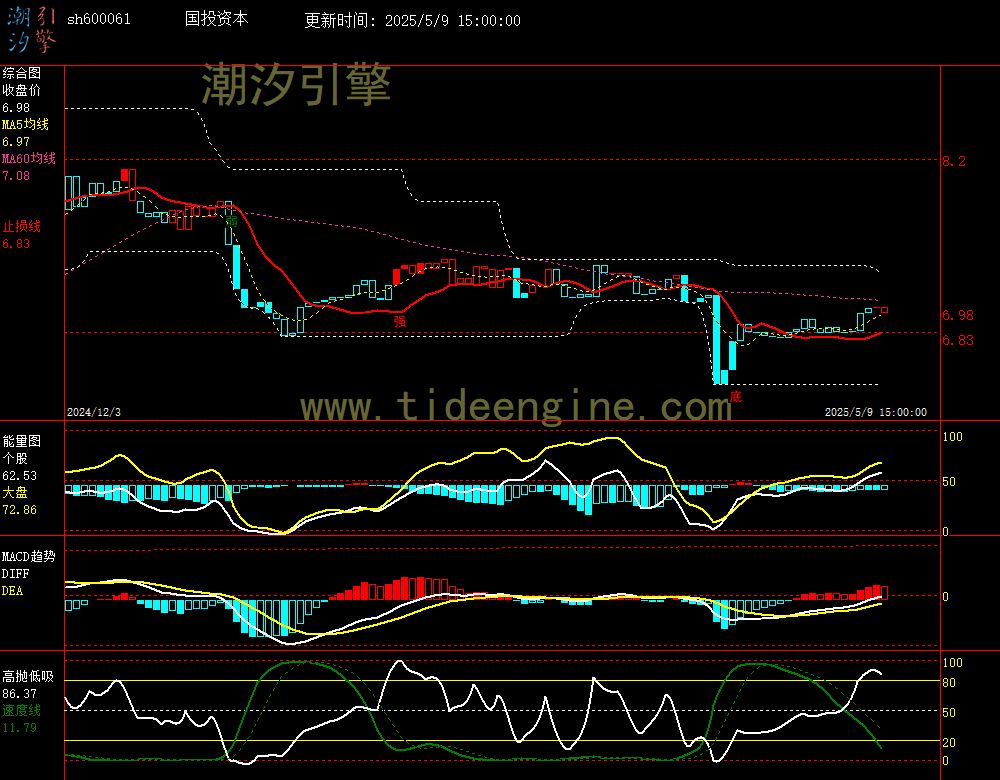Select the 高抛低吸 panel label
The image size is (1000, 780).
27,676
